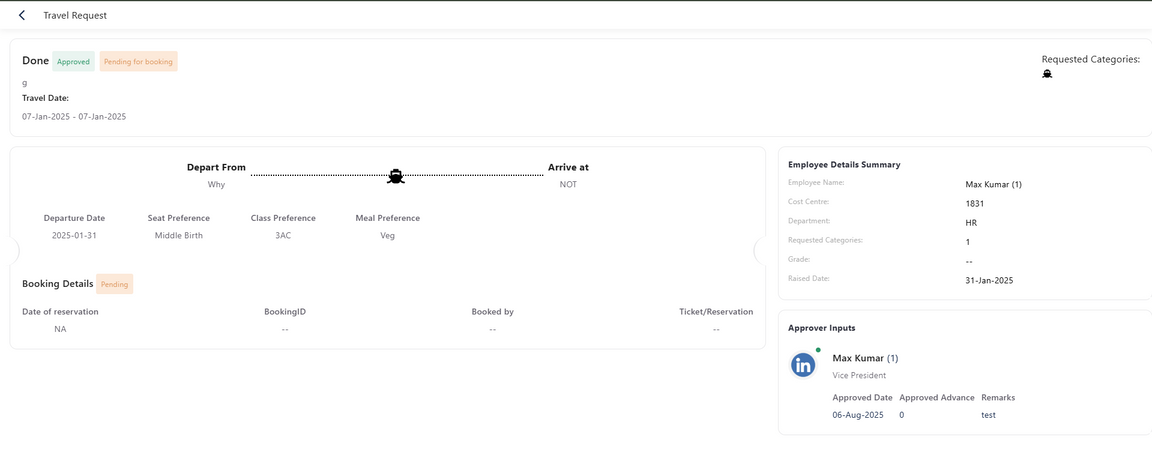
Task: Click the green online status dot on avatar
Action: point(818,350)
